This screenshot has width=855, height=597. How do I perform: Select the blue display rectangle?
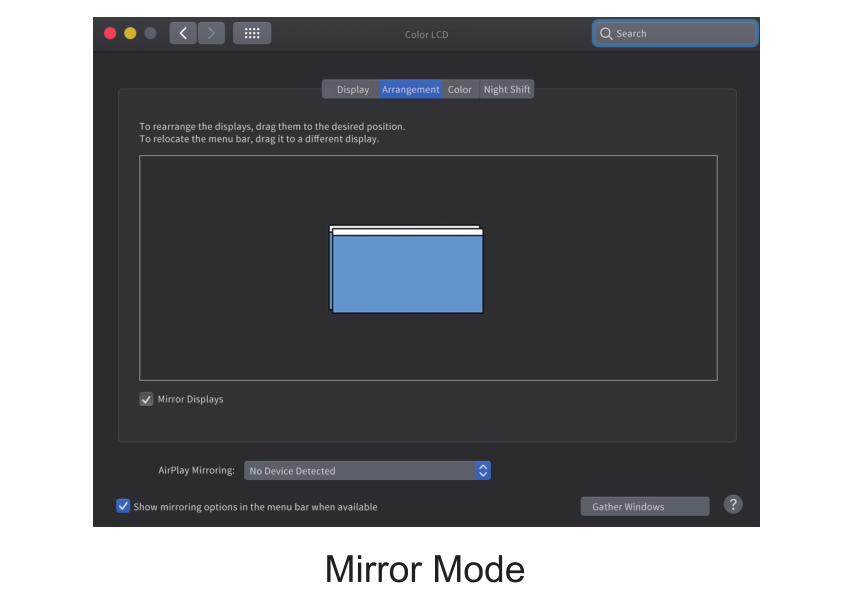click(x=407, y=275)
